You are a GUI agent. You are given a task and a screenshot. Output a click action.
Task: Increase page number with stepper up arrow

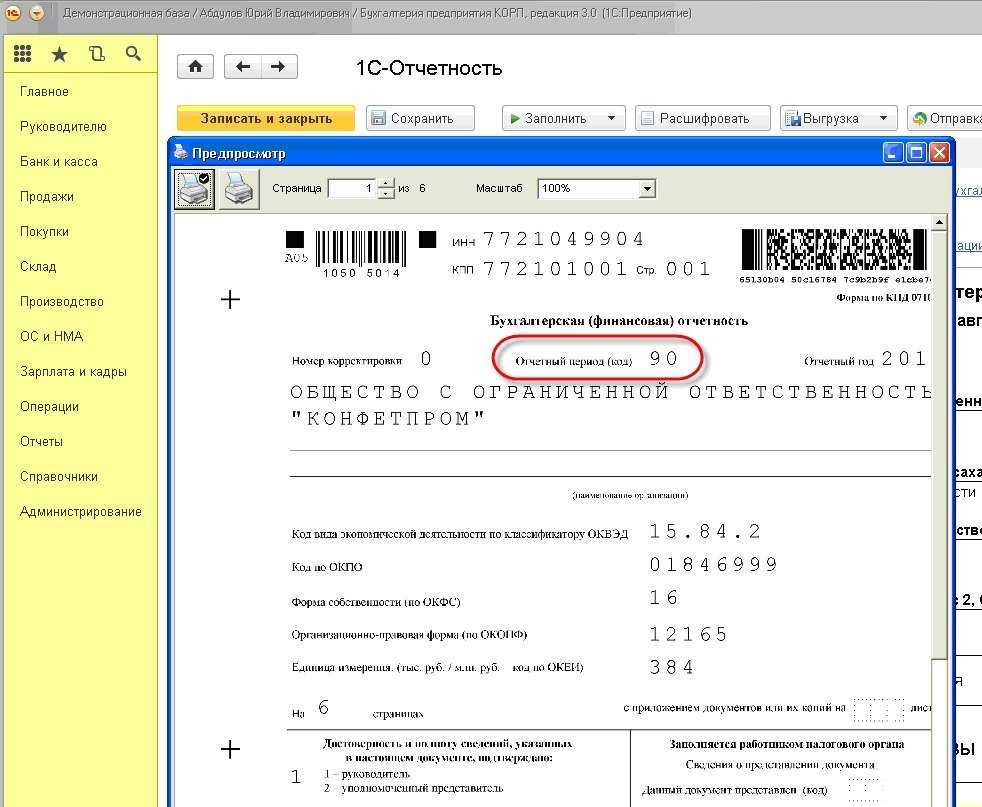(386, 183)
